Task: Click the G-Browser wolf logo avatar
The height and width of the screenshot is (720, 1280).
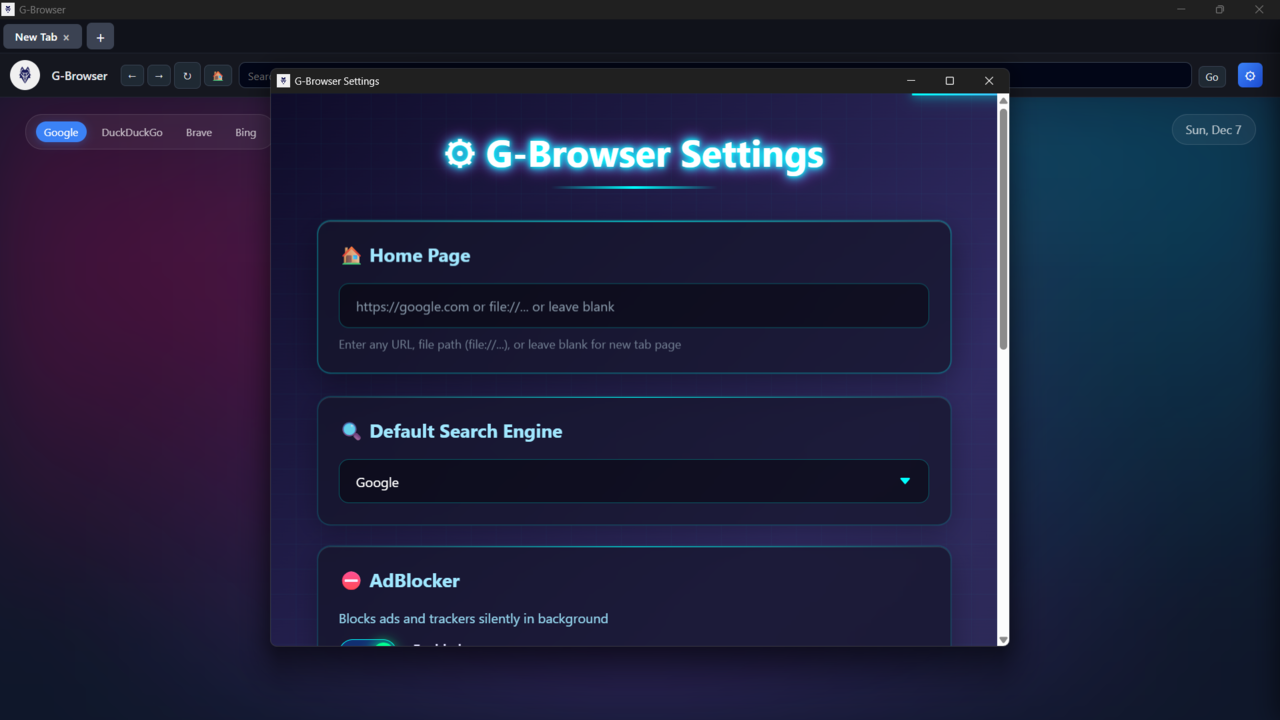Action: [x=24, y=75]
